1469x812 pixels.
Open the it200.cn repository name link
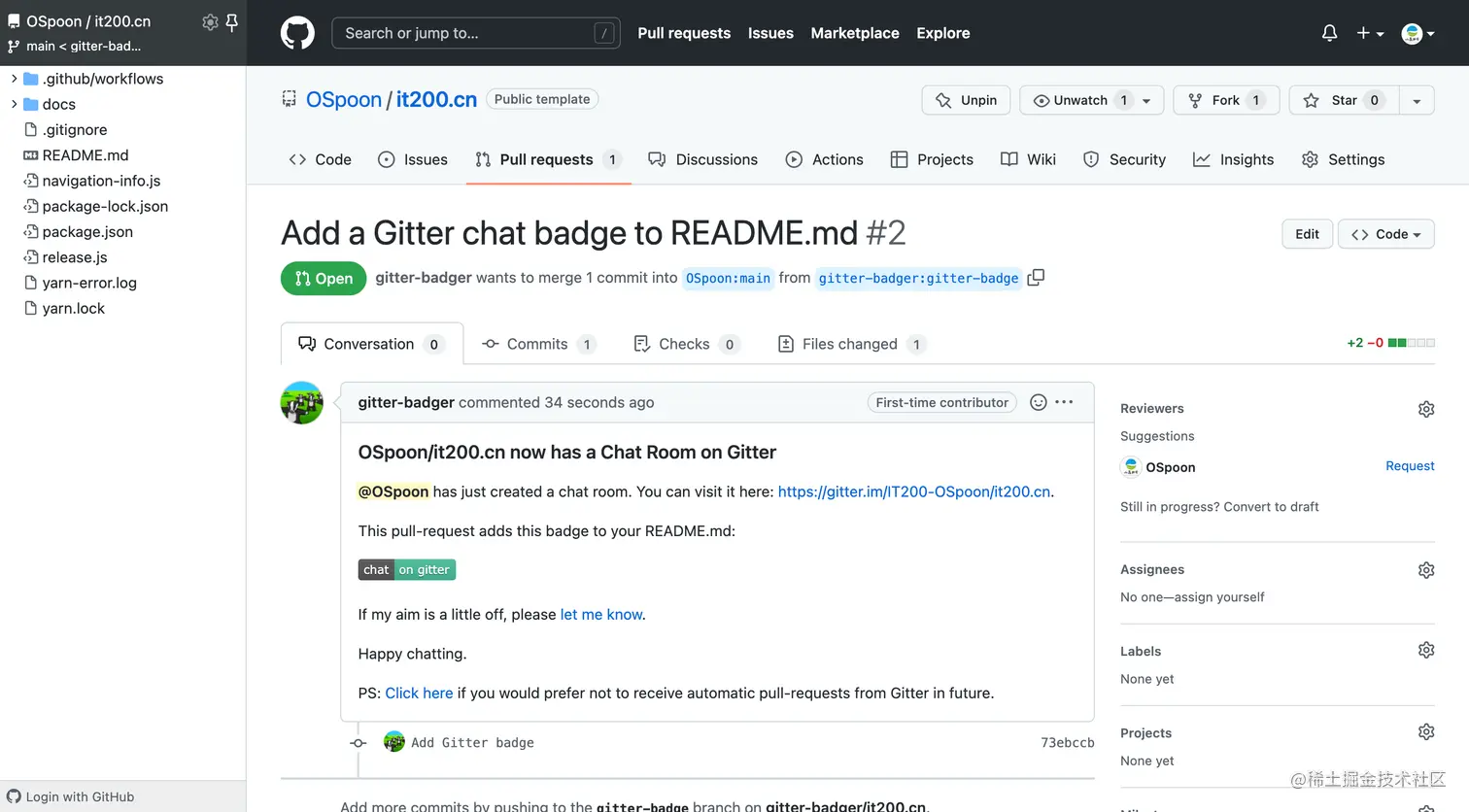[x=436, y=99]
